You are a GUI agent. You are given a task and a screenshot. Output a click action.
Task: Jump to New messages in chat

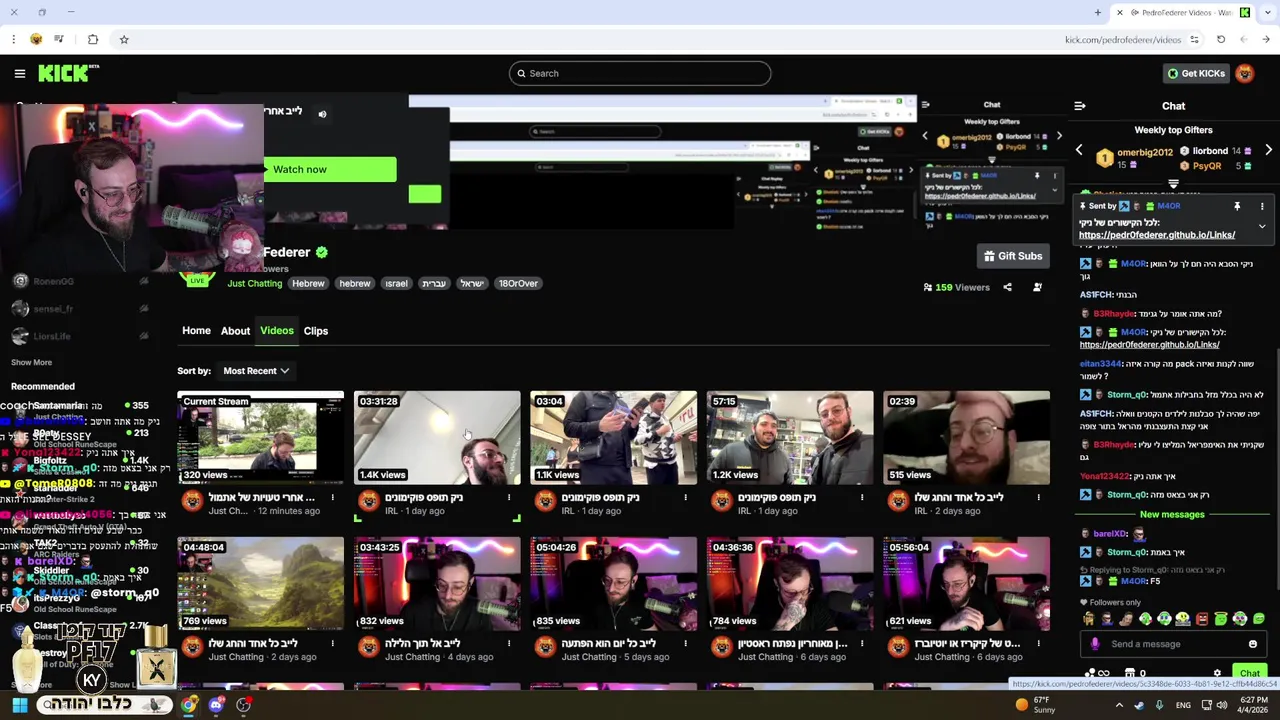pos(1172,514)
